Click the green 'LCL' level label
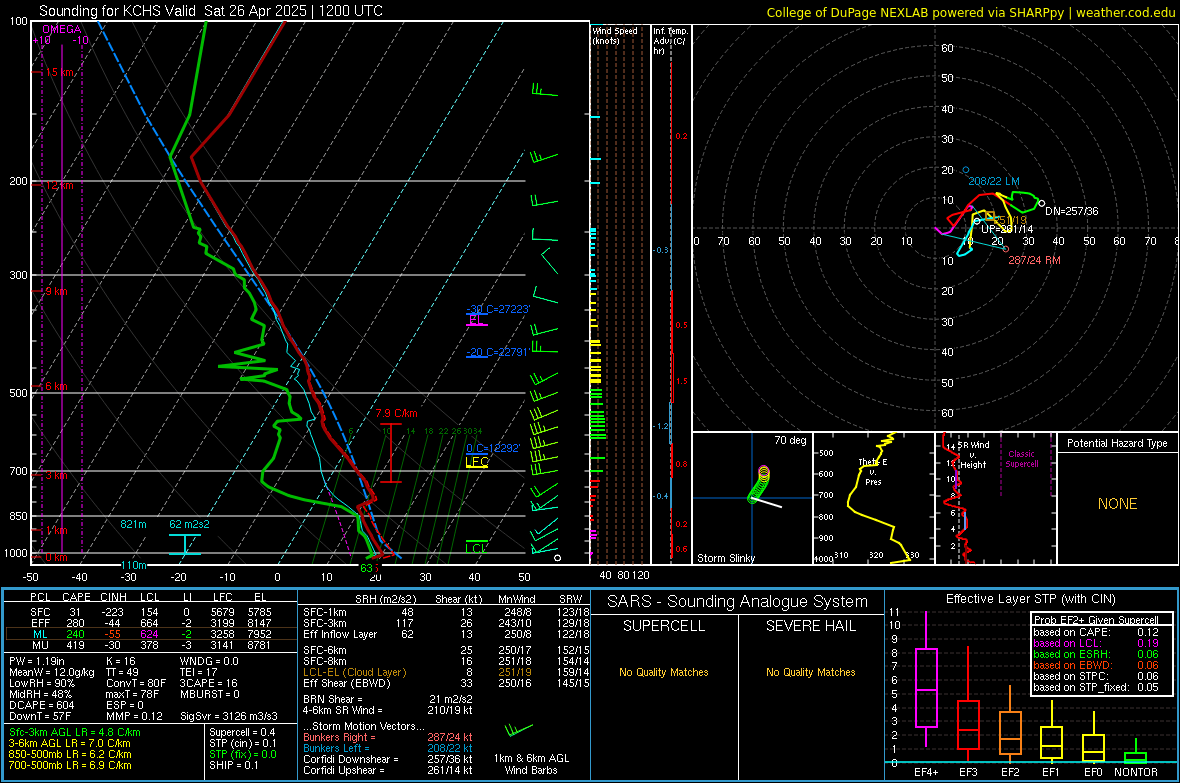The width and height of the screenshot is (1180, 783). pos(476,548)
